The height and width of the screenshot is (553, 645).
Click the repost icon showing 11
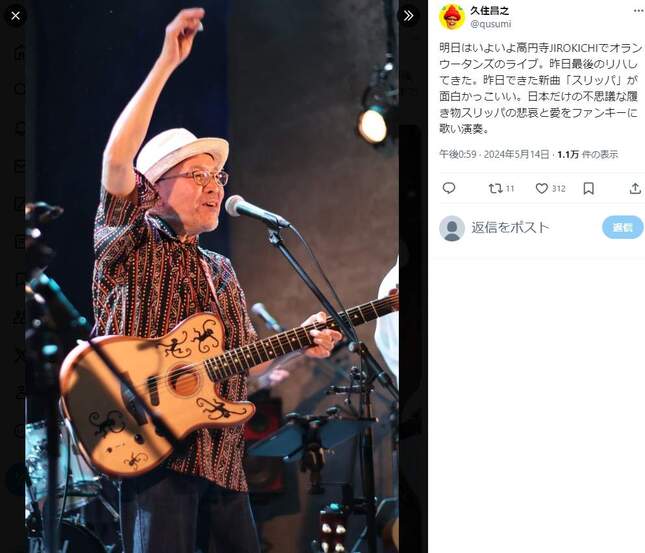coord(501,188)
